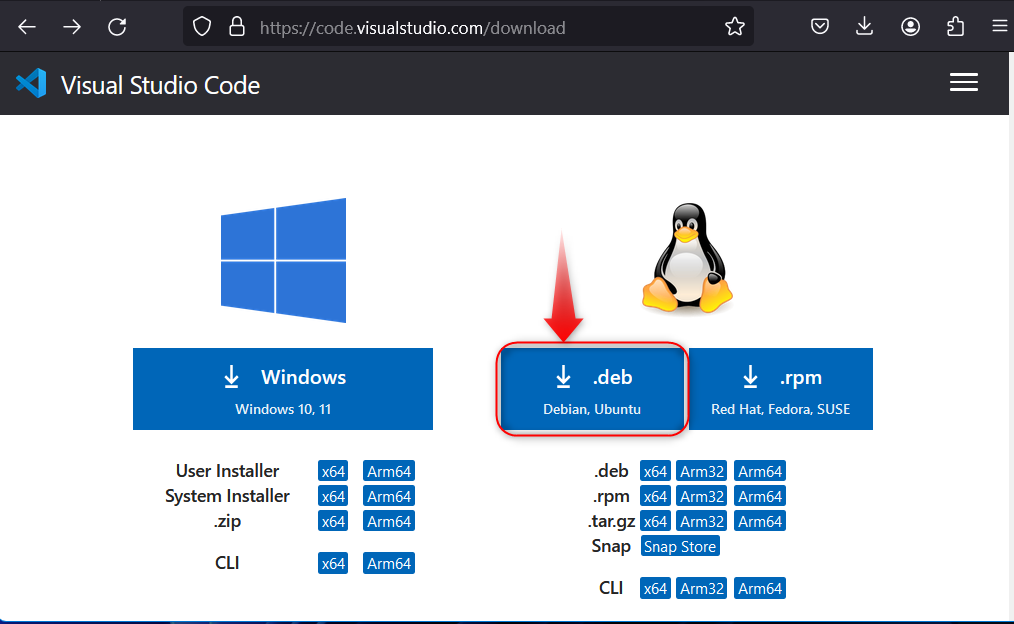1014x624 pixels.
Task: Click the Snap Store link
Action: point(680,546)
